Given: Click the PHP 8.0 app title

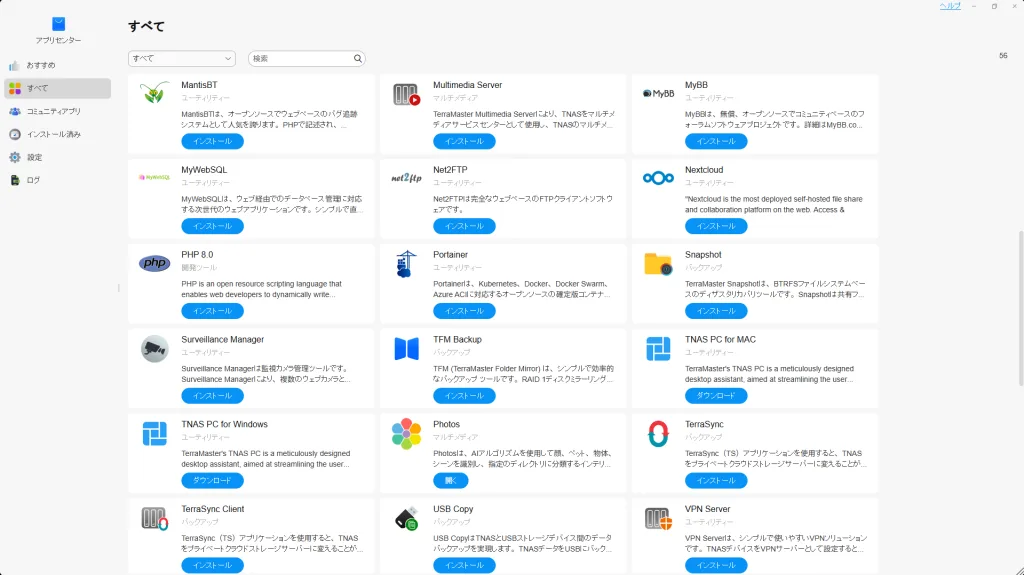Looking at the screenshot, I should point(197,255).
